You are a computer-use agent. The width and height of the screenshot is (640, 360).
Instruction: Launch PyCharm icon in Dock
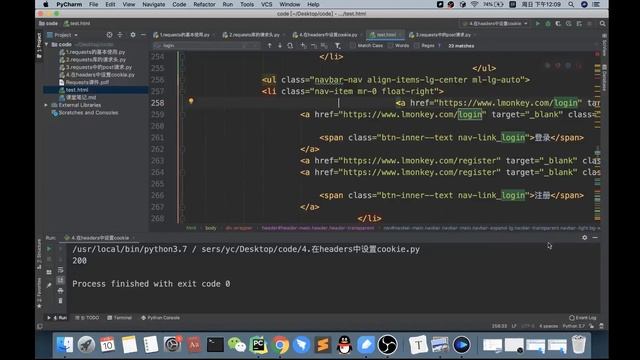click(258, 345)
